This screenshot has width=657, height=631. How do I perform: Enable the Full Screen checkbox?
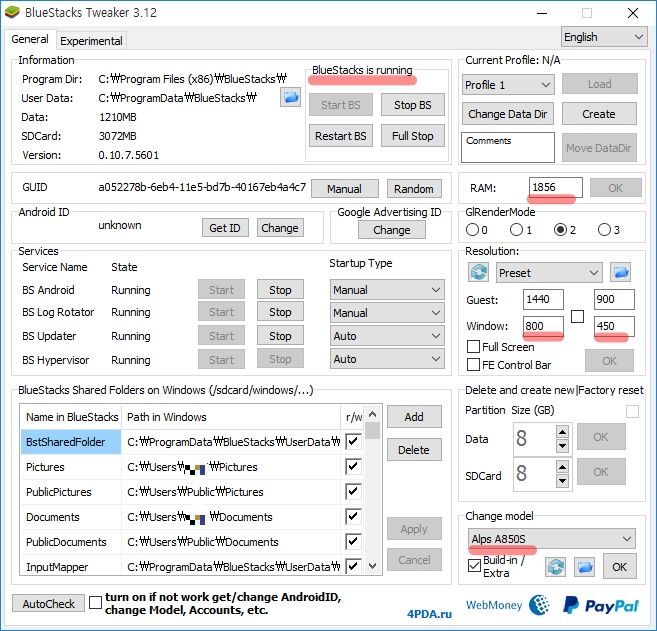point(473,347)
